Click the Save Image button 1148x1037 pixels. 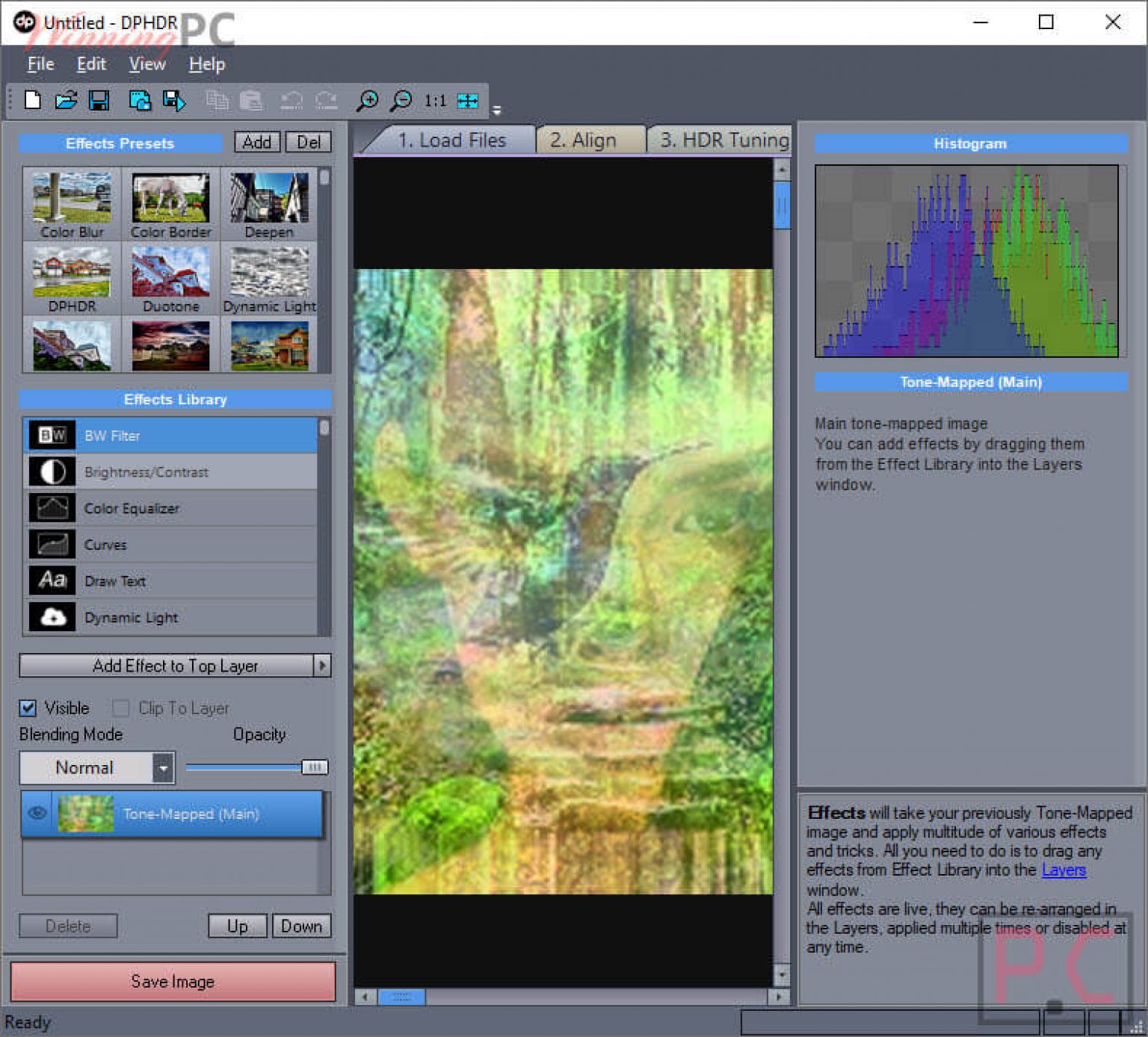pos(173,981)
